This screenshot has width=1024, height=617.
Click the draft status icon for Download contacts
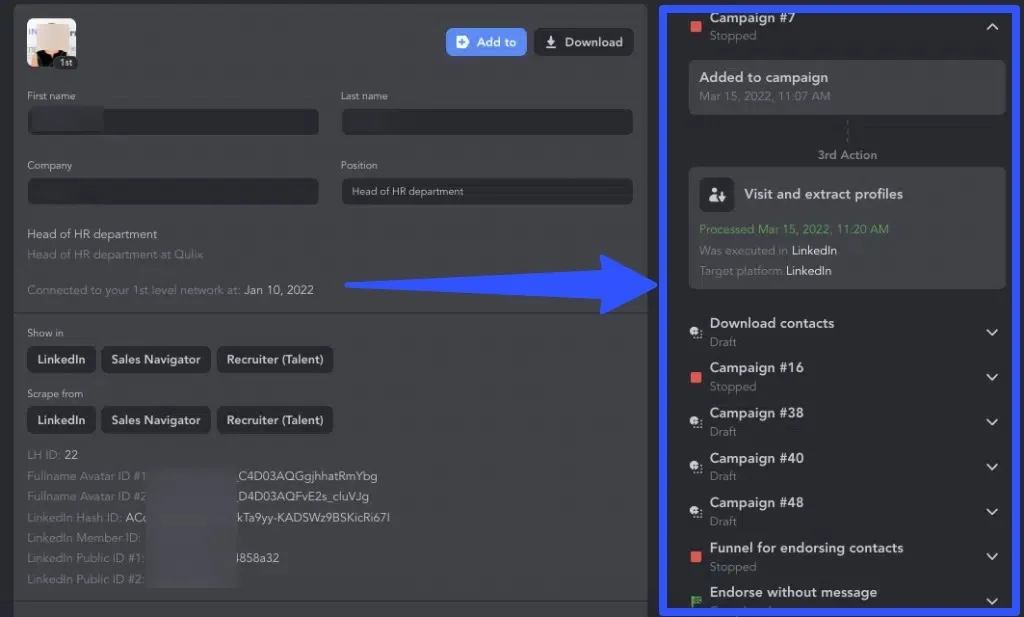[696, 332]
